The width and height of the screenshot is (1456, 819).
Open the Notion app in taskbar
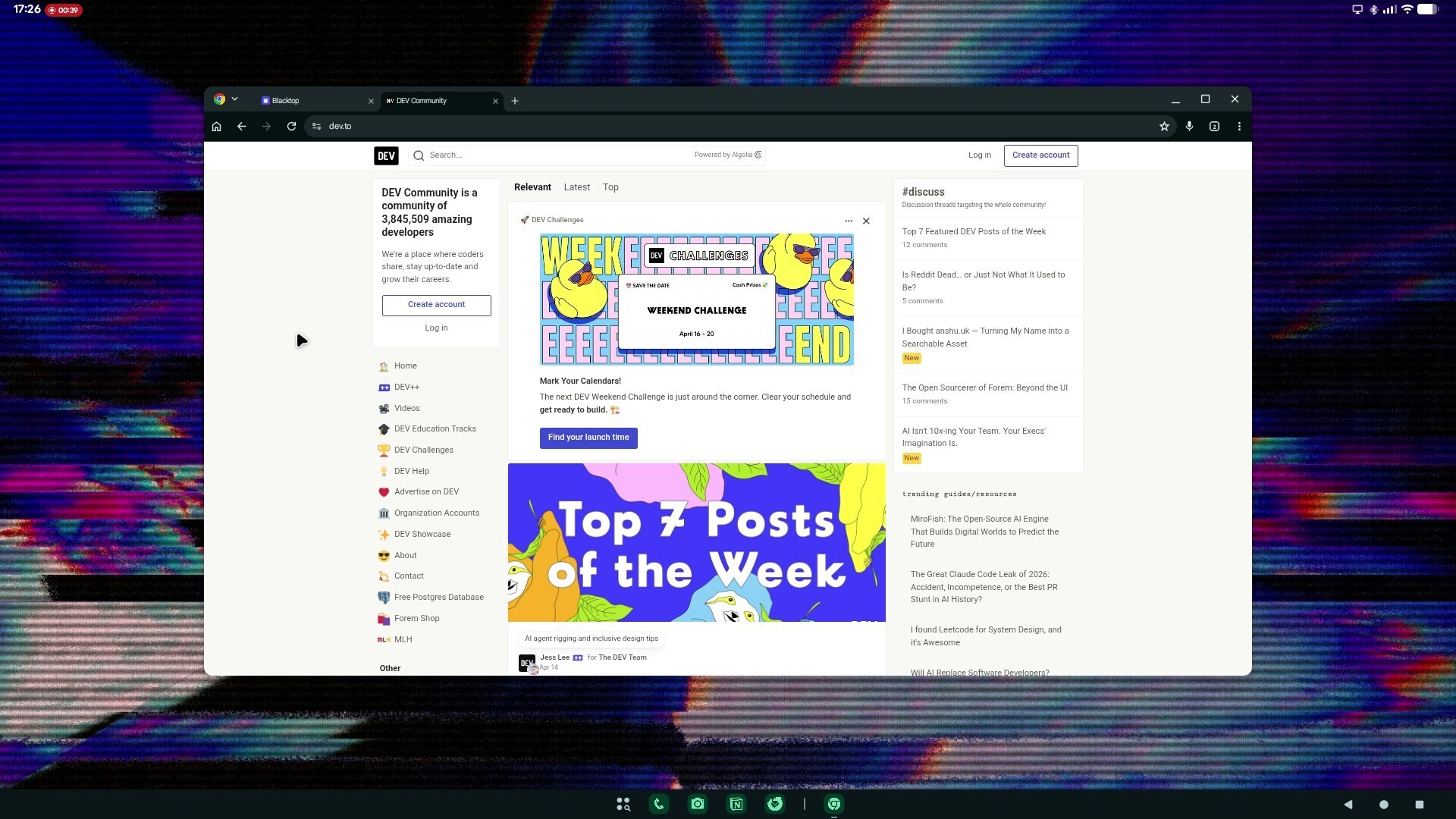coord(736,804)
